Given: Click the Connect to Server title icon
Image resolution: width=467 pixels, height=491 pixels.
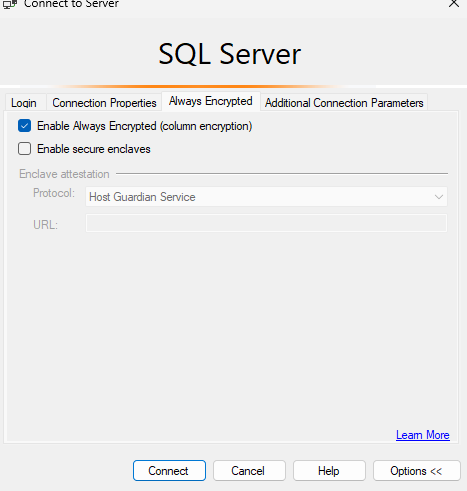Looking at the screenshot, I should (10, 4).
